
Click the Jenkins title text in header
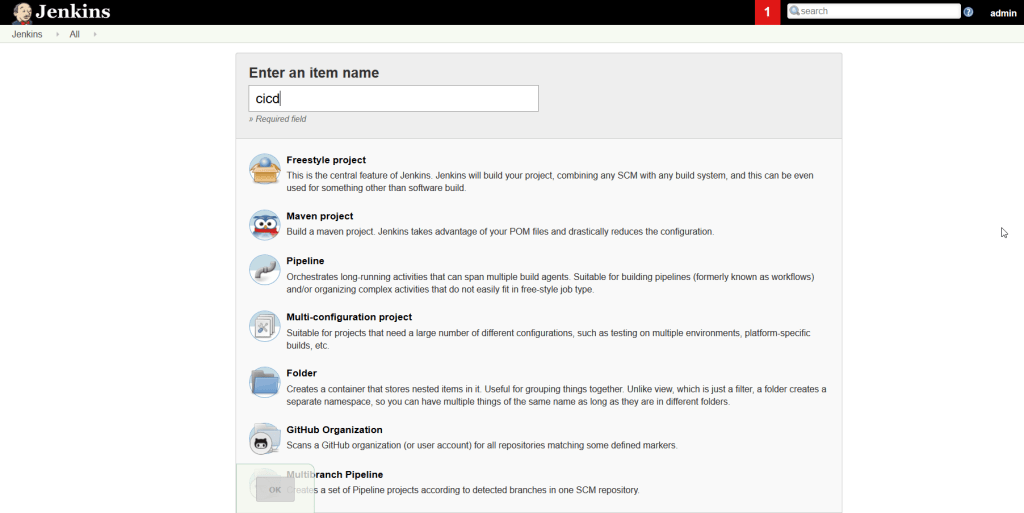click(73, 12)
